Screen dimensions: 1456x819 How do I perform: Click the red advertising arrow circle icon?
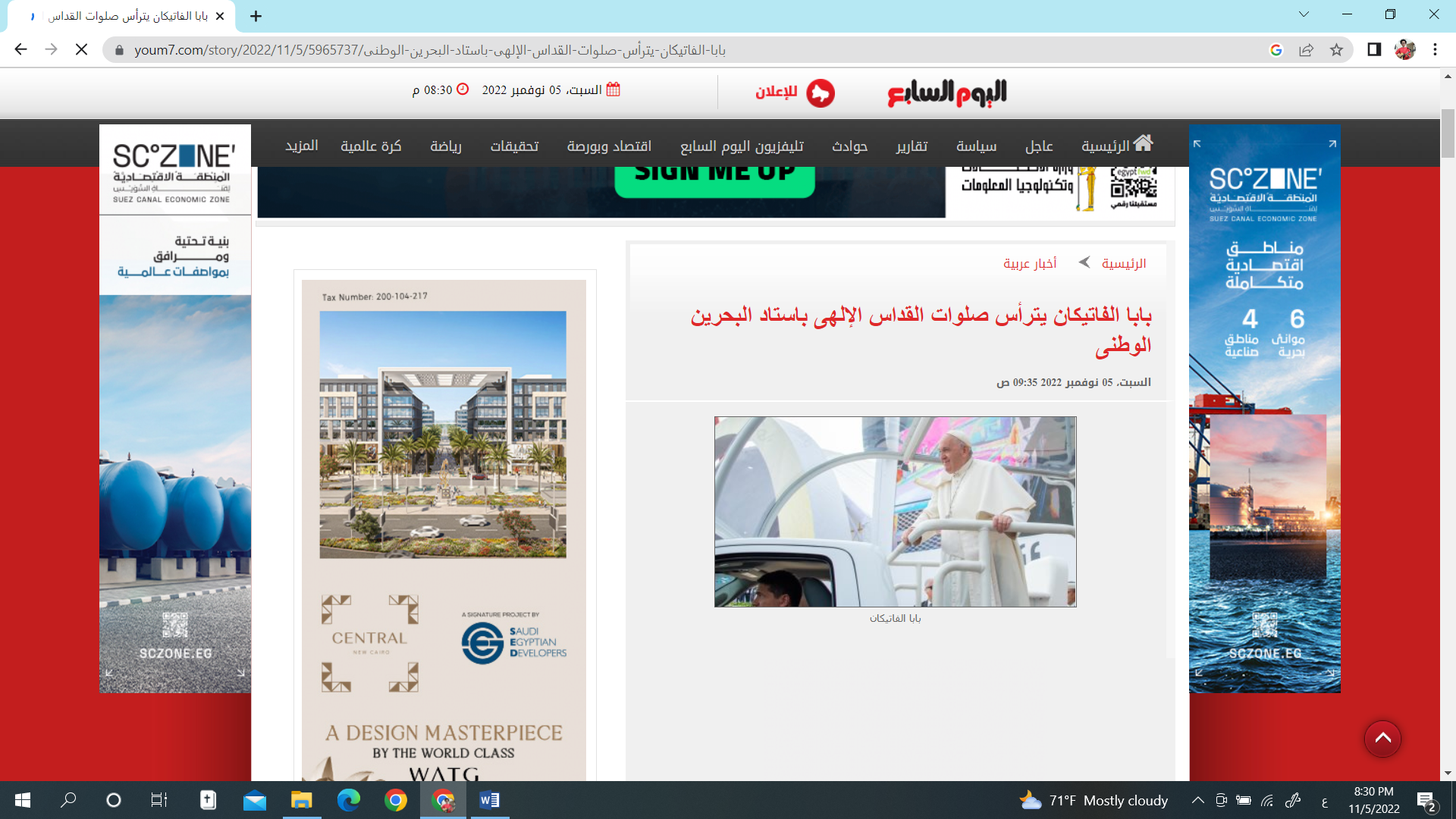820,93
